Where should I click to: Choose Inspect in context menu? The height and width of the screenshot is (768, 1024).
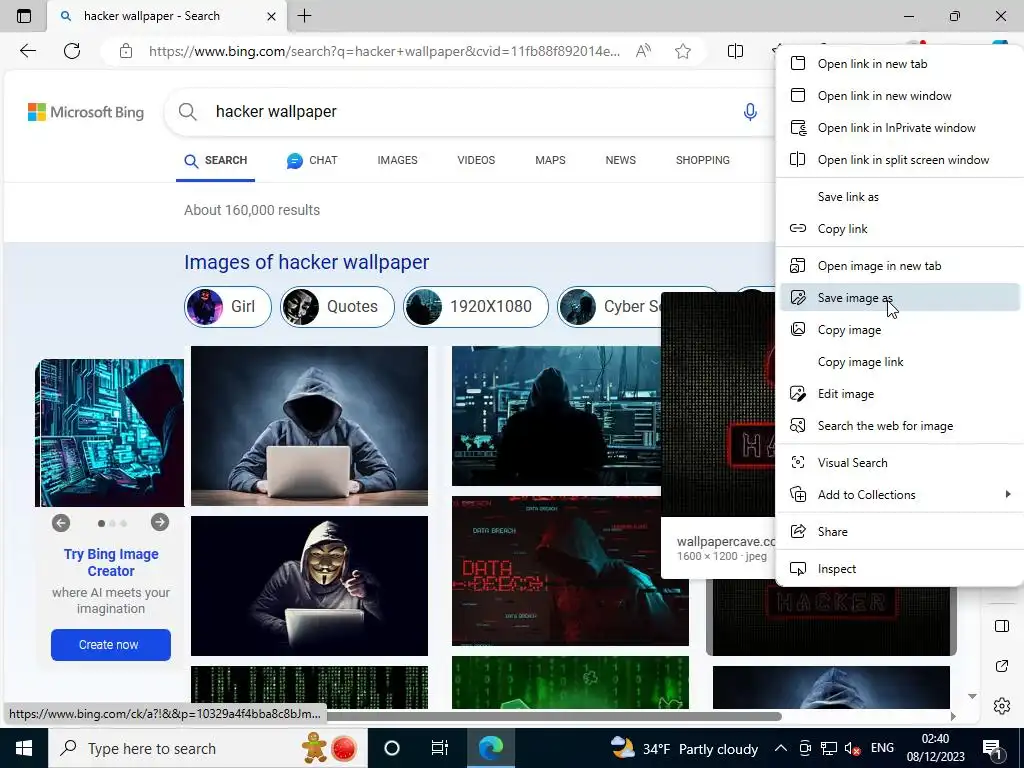pyautogui.click(x=899, y=569)
